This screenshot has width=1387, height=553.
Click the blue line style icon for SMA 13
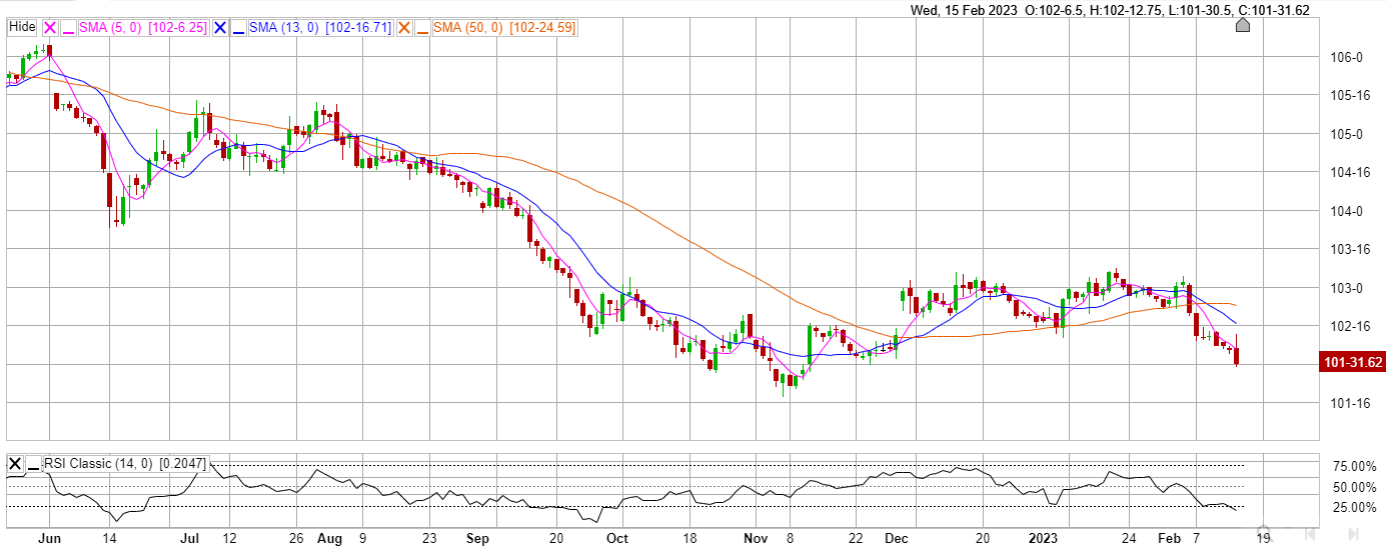coord(239,28)
